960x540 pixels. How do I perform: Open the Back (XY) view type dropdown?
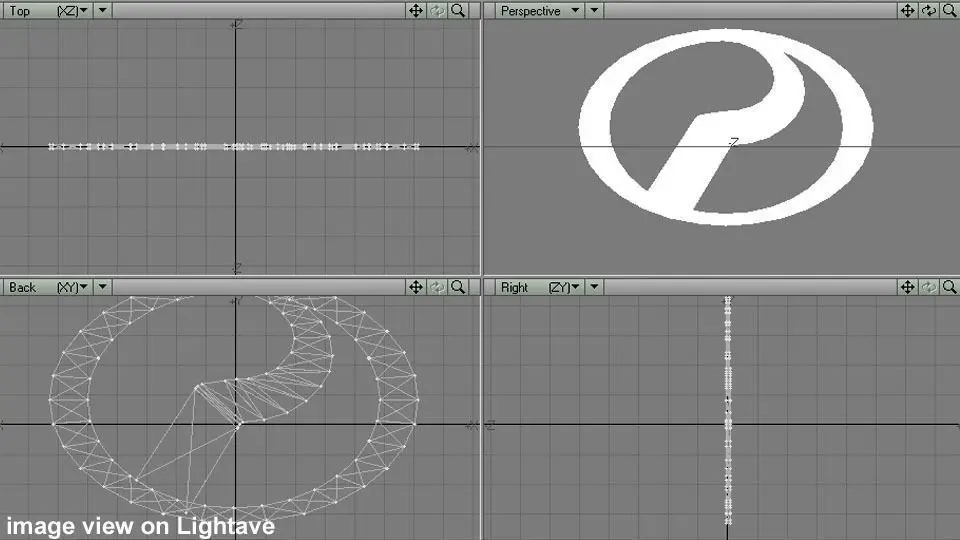[47, 287]
